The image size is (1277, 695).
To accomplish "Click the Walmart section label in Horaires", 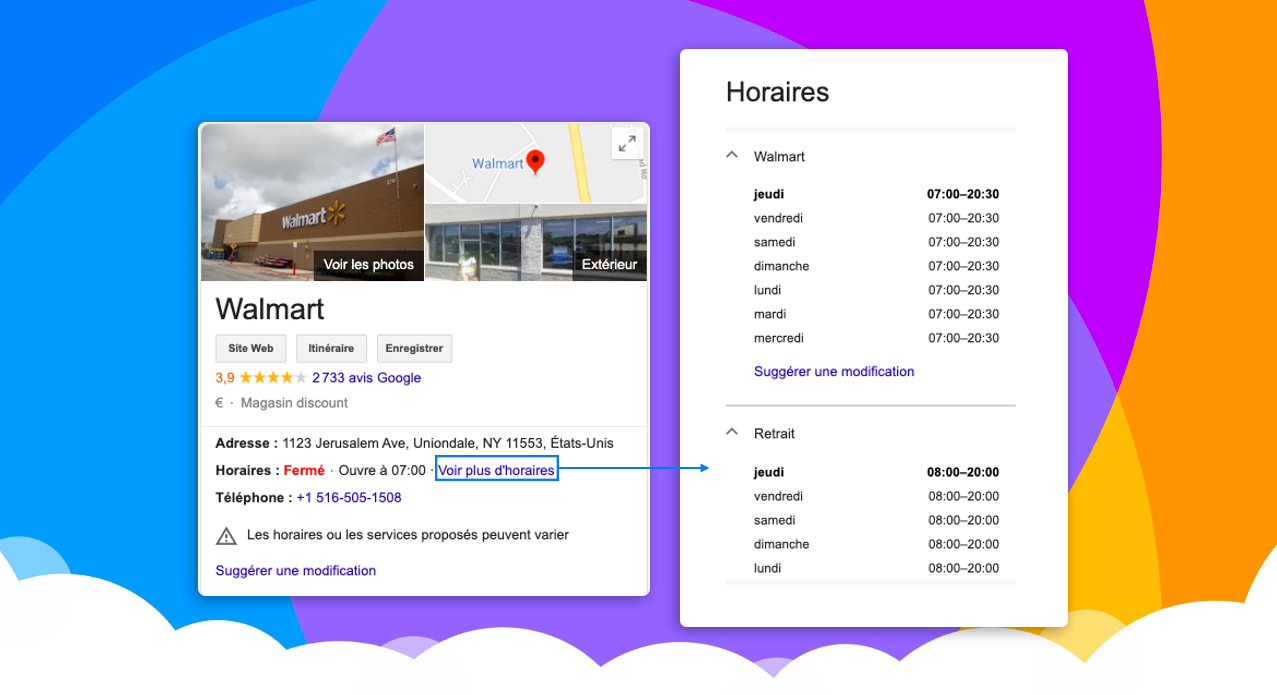I will [x=779, y=156].
